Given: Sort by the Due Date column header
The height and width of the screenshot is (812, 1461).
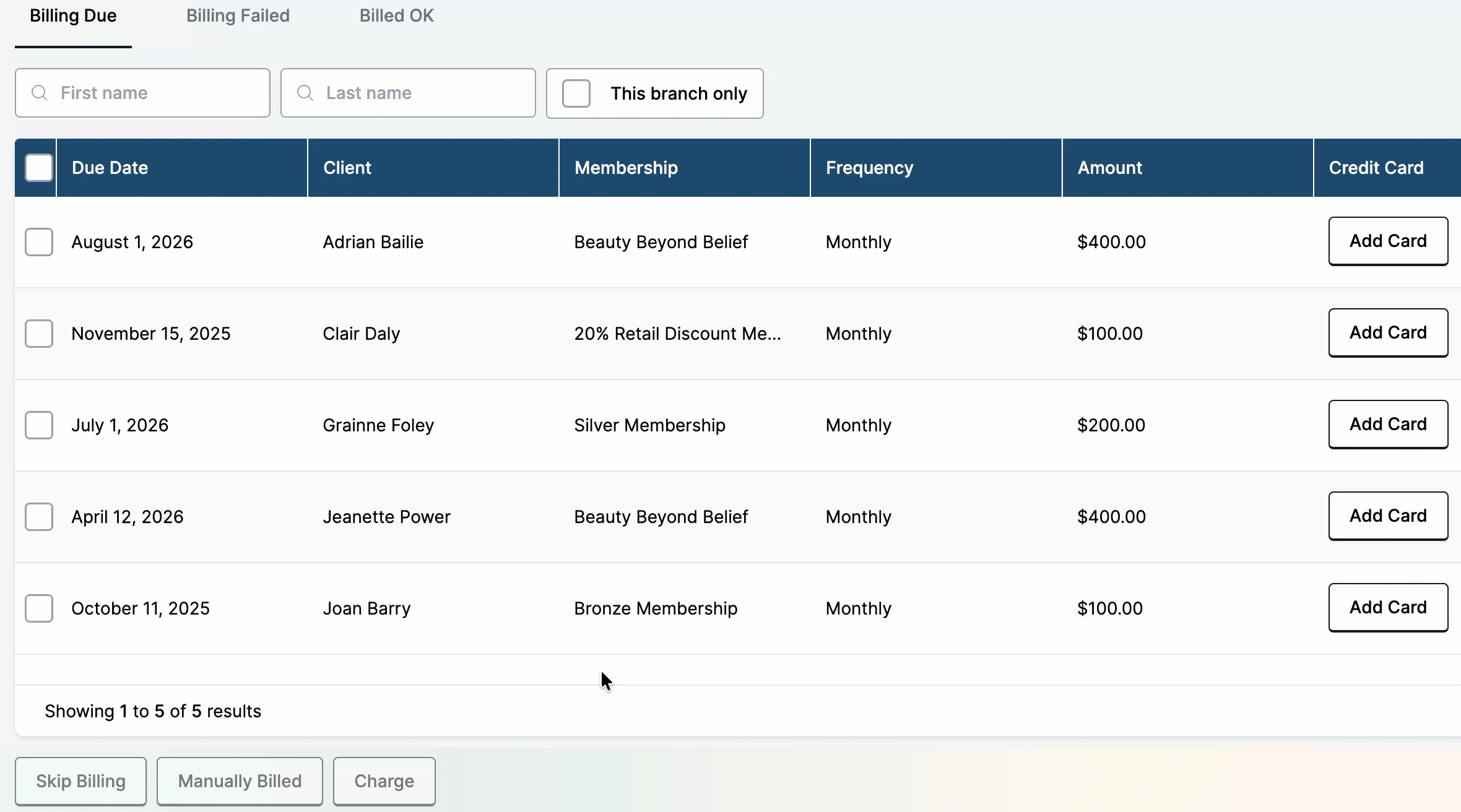Looking at the screenshot, I should click(110, 168).
